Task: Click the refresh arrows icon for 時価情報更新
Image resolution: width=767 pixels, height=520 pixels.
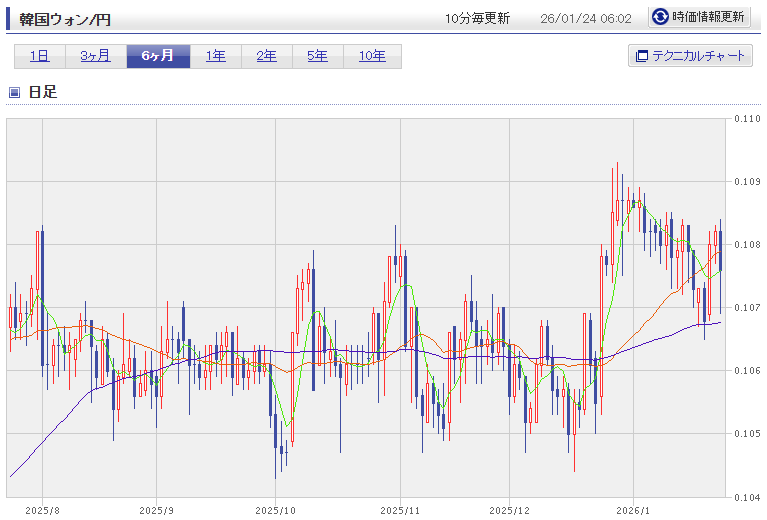Action: [661, 17]
